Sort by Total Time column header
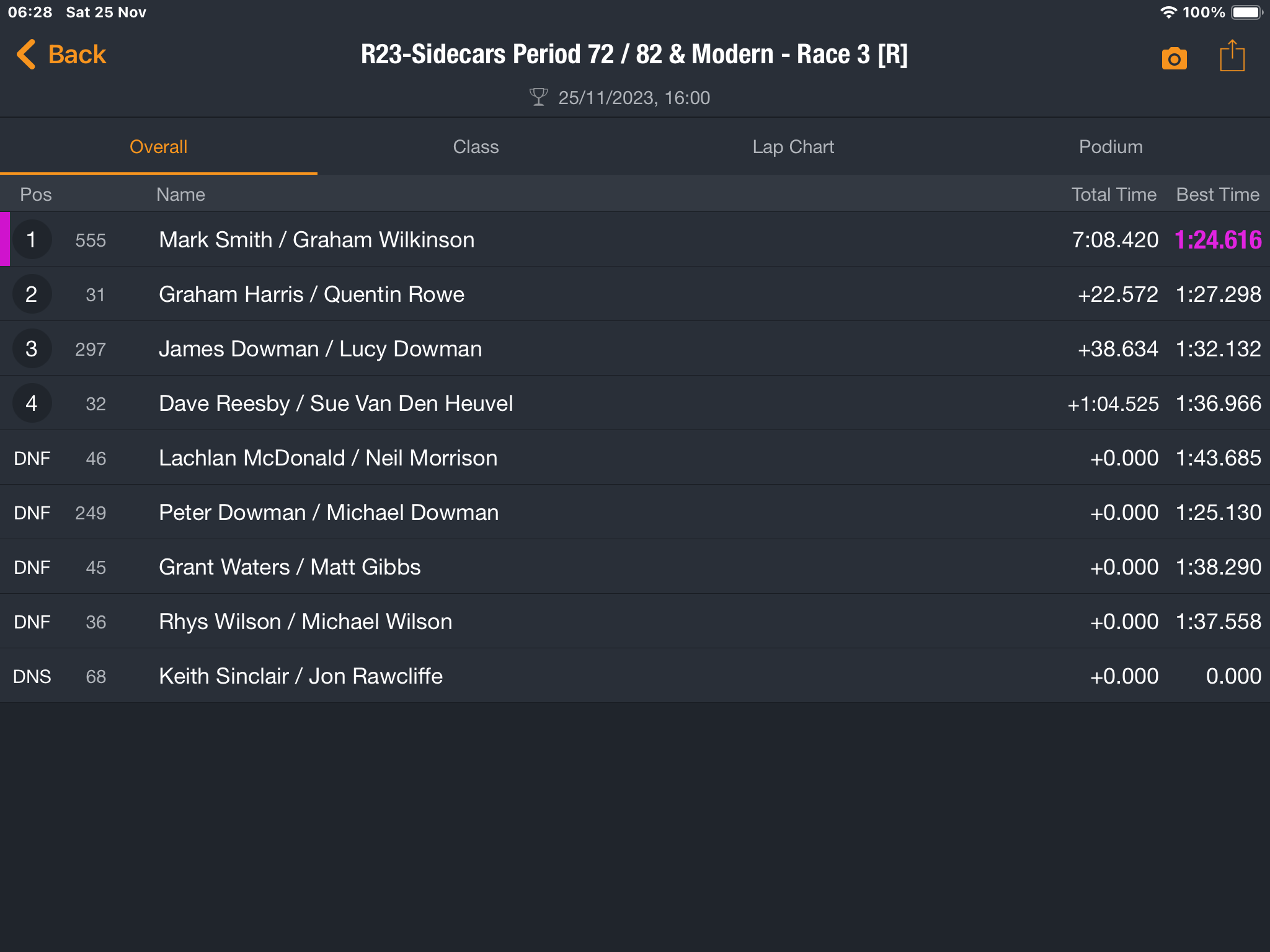Viewport: 1270px width, 952px height. coord(1114,195)
